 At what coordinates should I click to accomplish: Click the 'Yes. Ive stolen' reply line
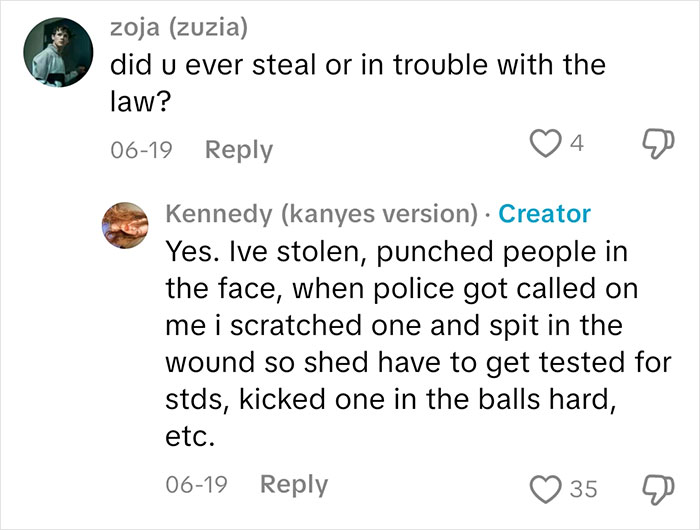tap(396, 252)
